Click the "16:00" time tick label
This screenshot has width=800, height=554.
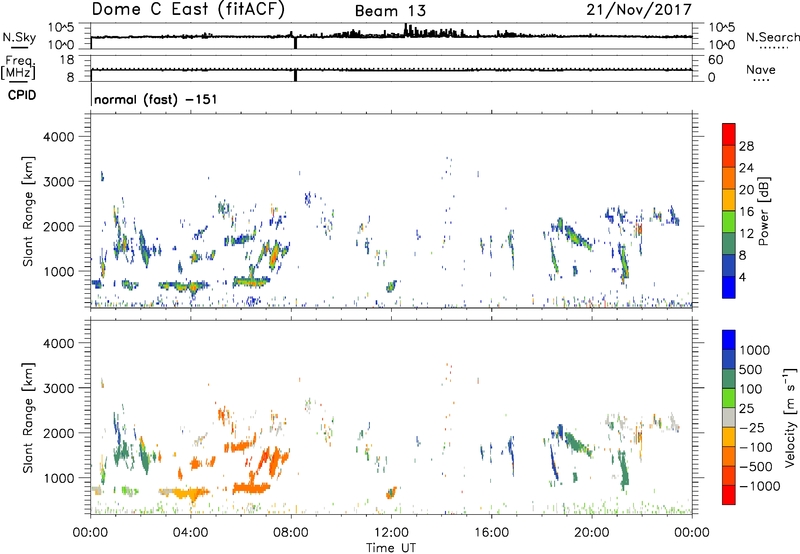(491, 533)
